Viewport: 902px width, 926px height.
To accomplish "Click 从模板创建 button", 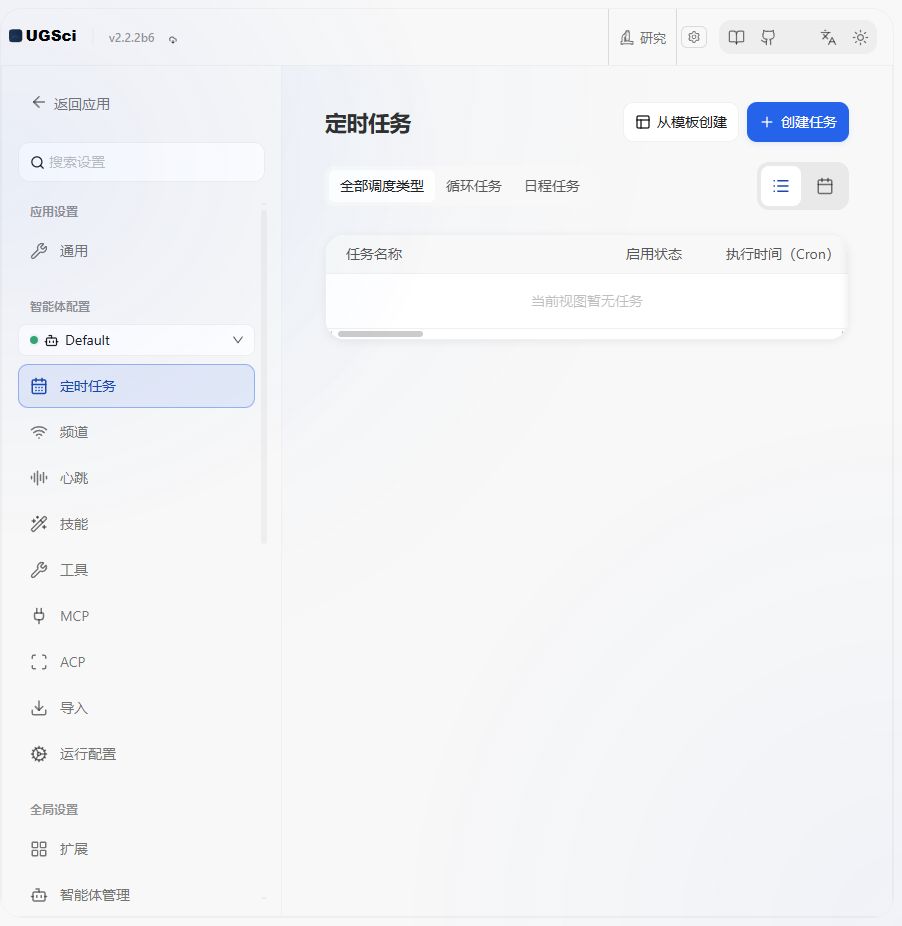I will click(680, 122).
